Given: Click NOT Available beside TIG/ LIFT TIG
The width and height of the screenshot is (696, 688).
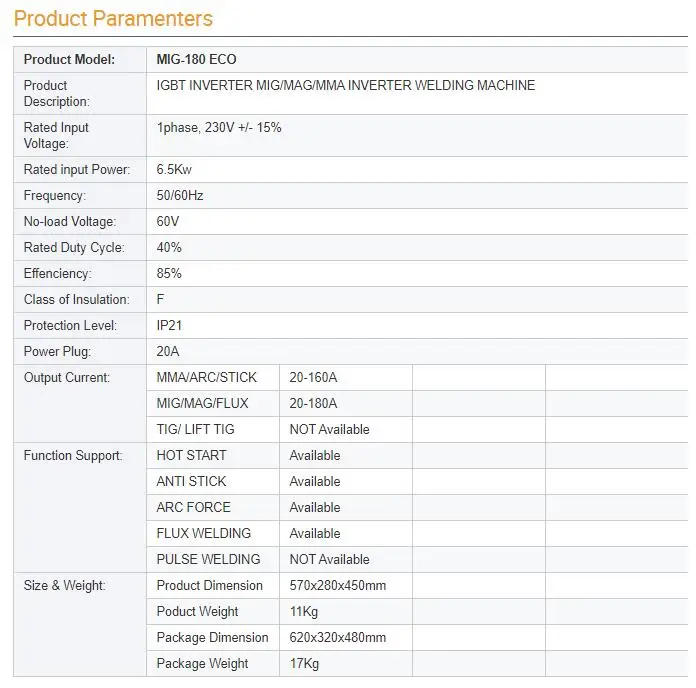Looking at the screenshot, I should [329, 430].
